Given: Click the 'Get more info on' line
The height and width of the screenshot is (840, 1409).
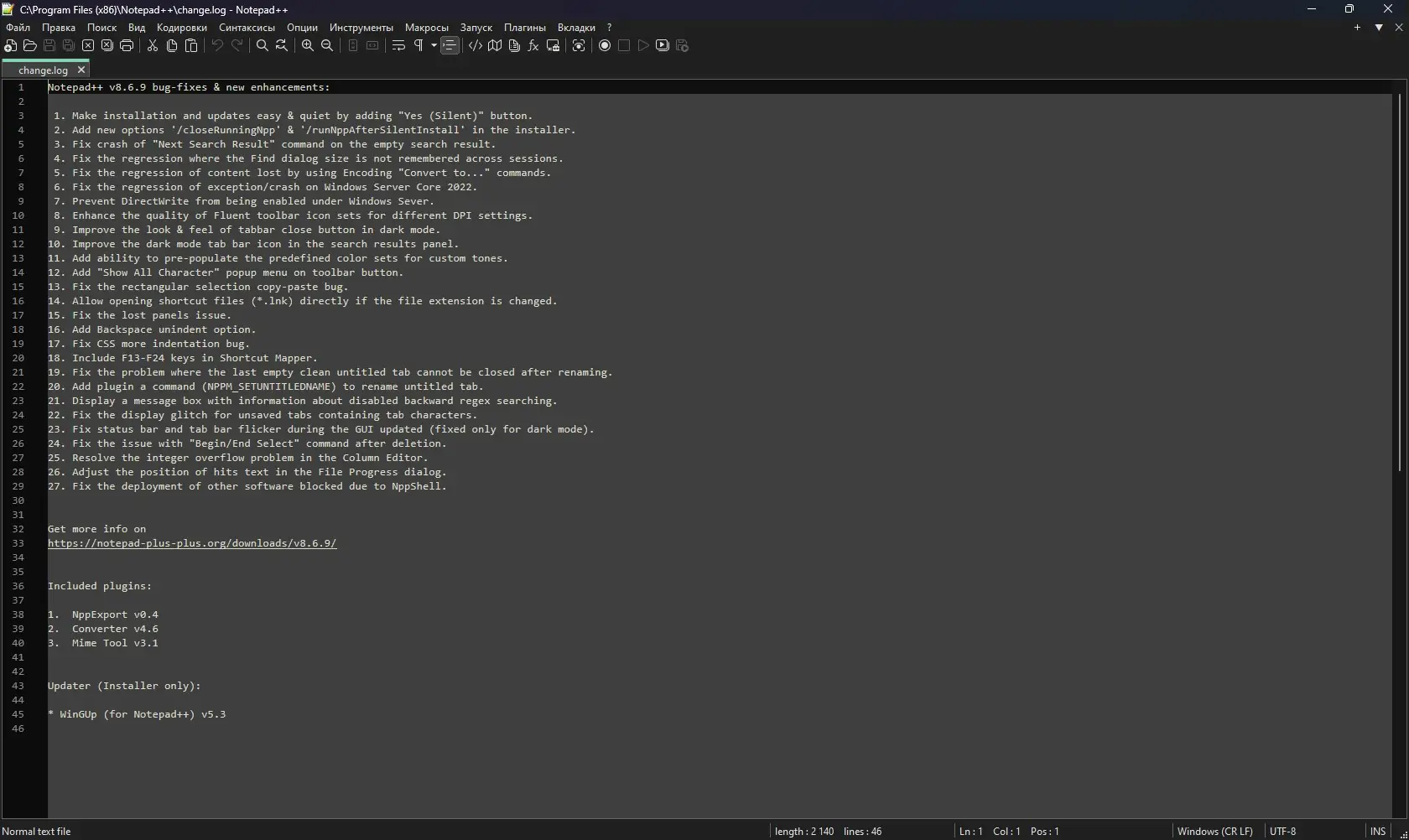Looking at the screenshot, I should coord(96,529).
